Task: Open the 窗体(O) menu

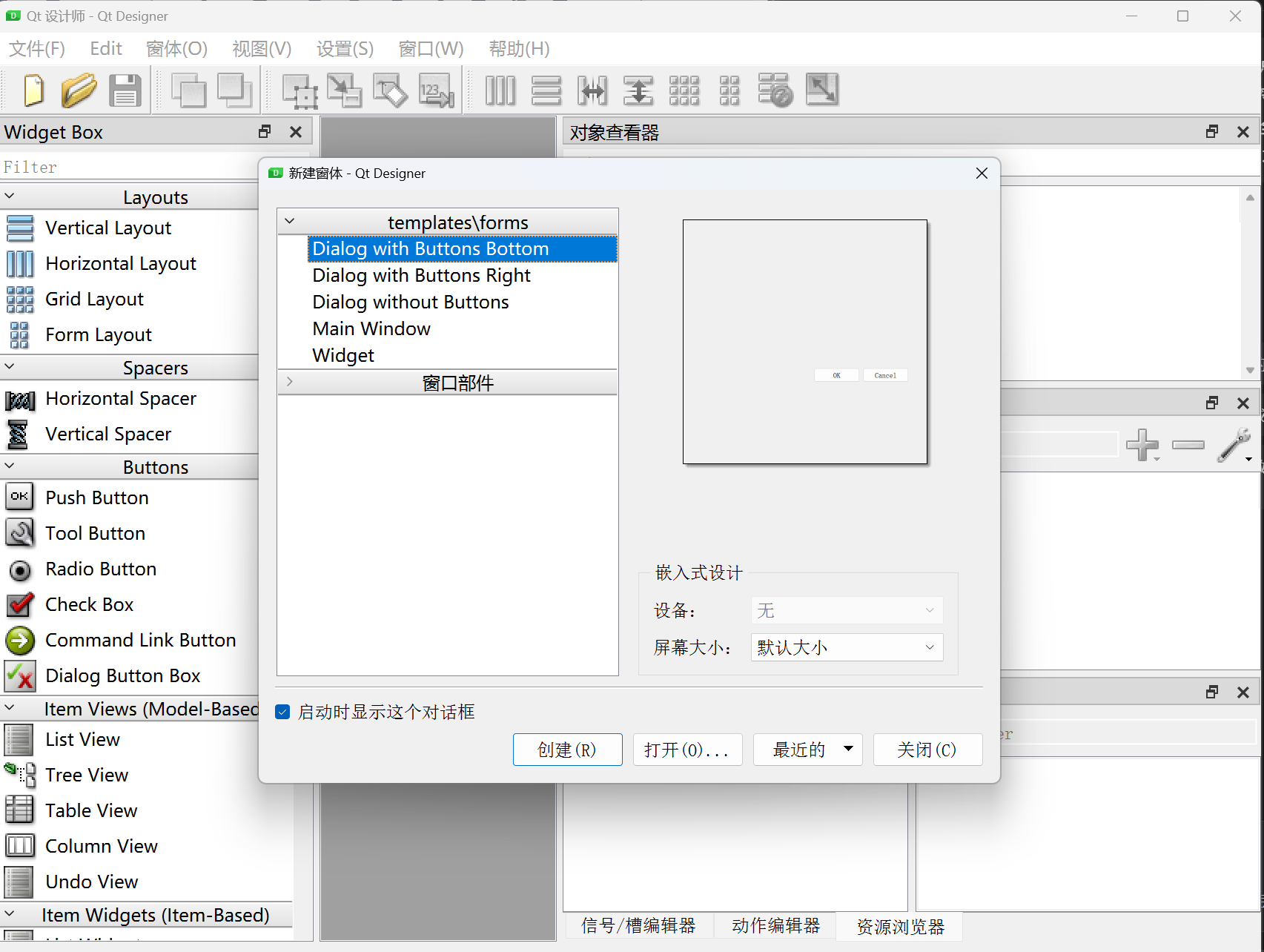Action: pyautogui.click(x=177, y=49)
